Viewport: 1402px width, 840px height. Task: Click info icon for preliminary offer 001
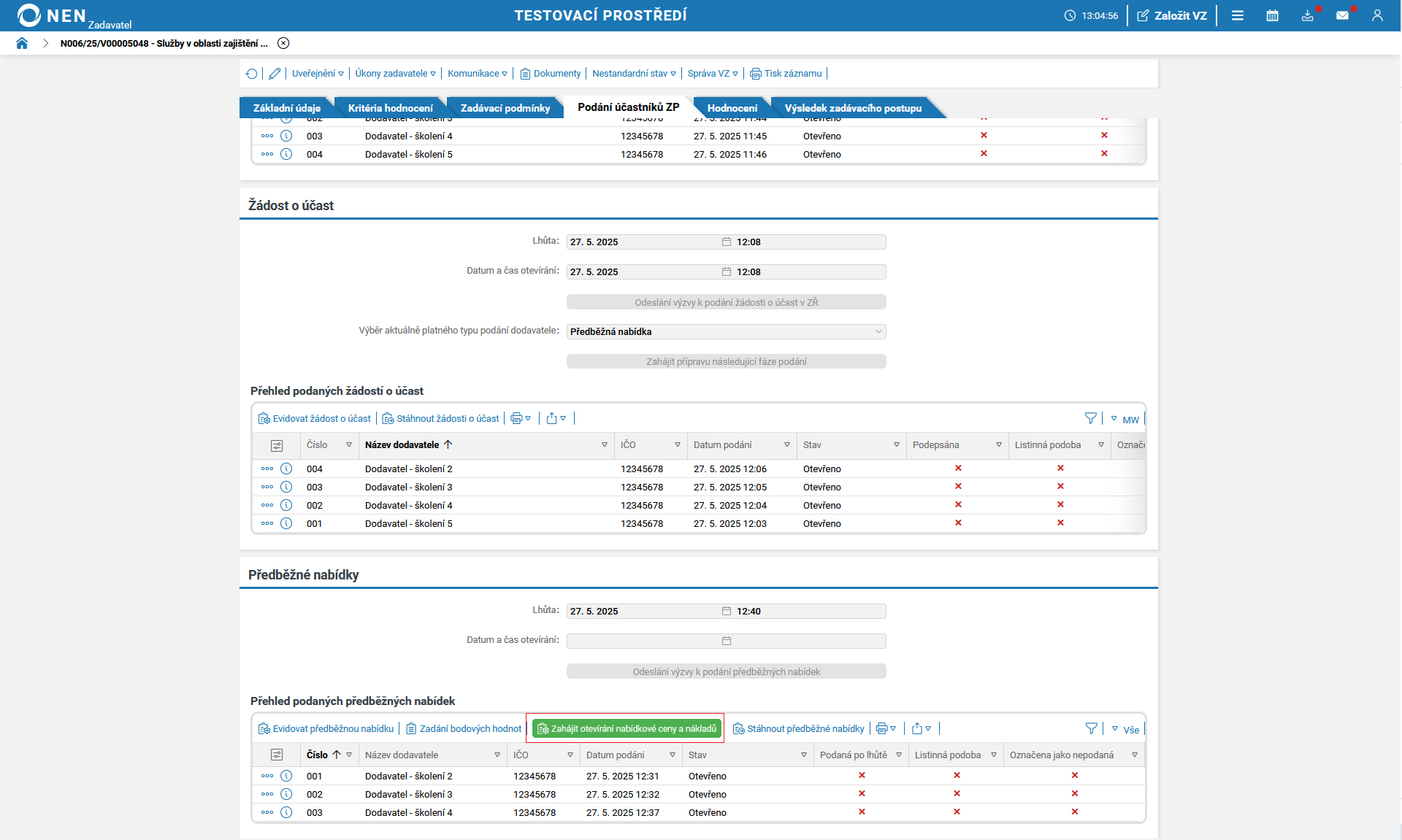(x=286, y=776)
